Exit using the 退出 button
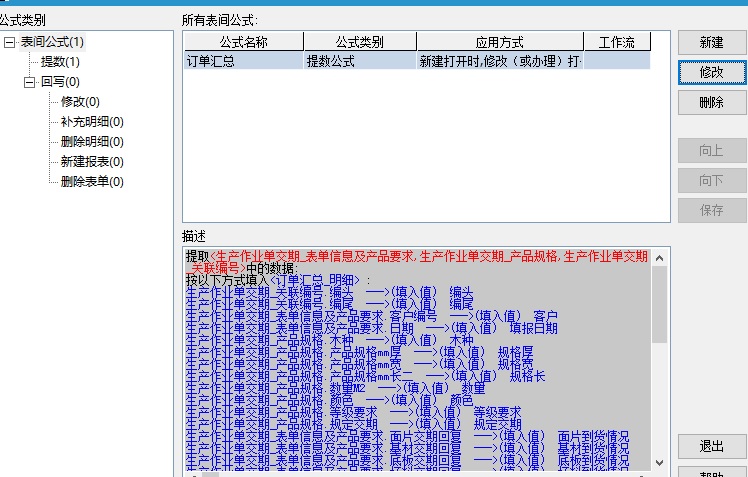The height and width of the screenshot is (477, 748). (711, 446)
